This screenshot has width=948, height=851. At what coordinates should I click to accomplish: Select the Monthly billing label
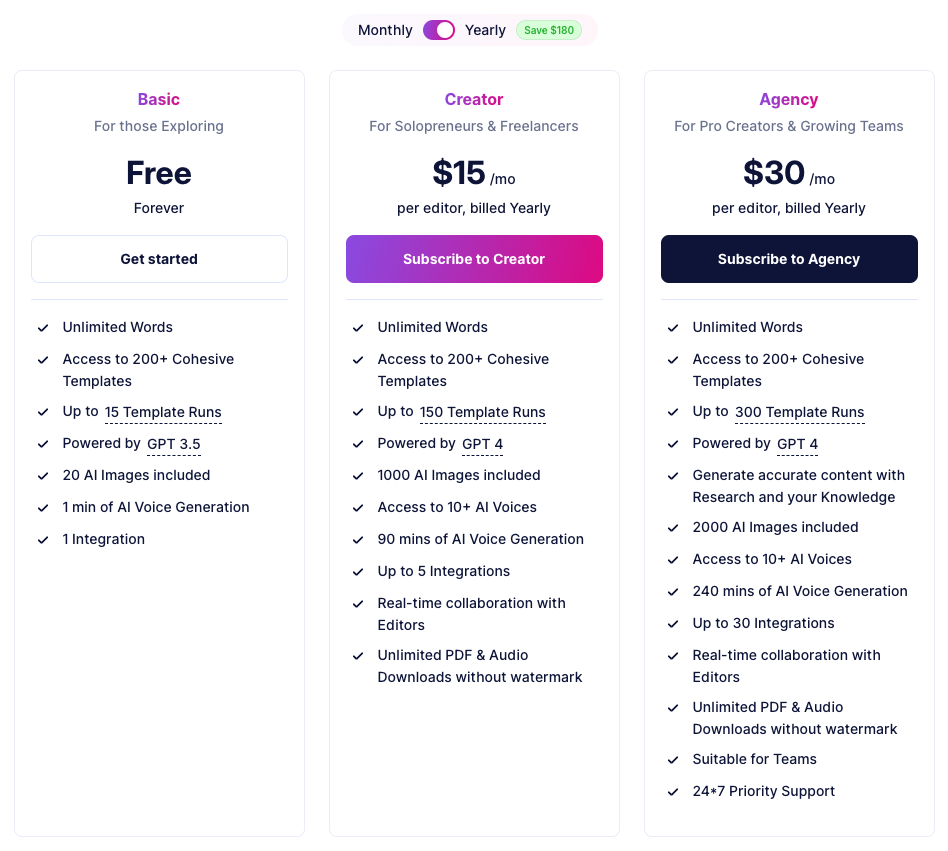pos(385,30)
